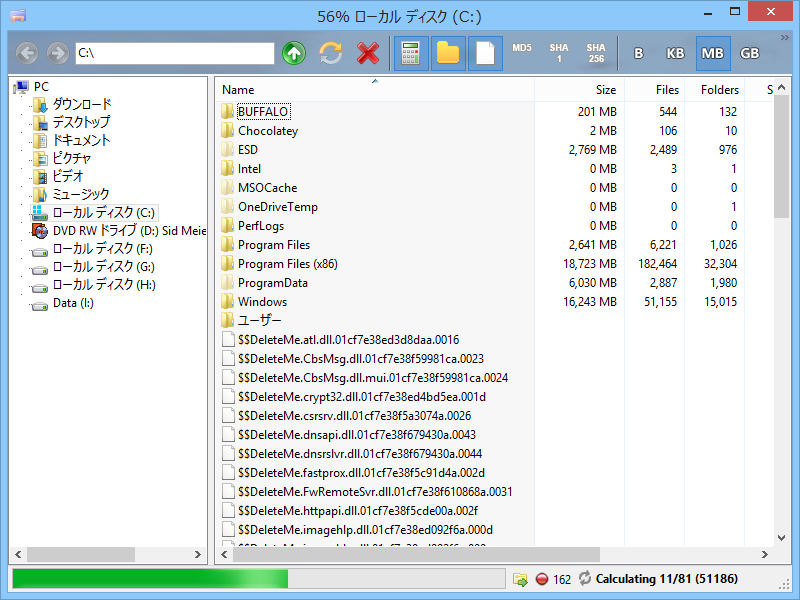Sort the list by the Size column

click(604, 89)
